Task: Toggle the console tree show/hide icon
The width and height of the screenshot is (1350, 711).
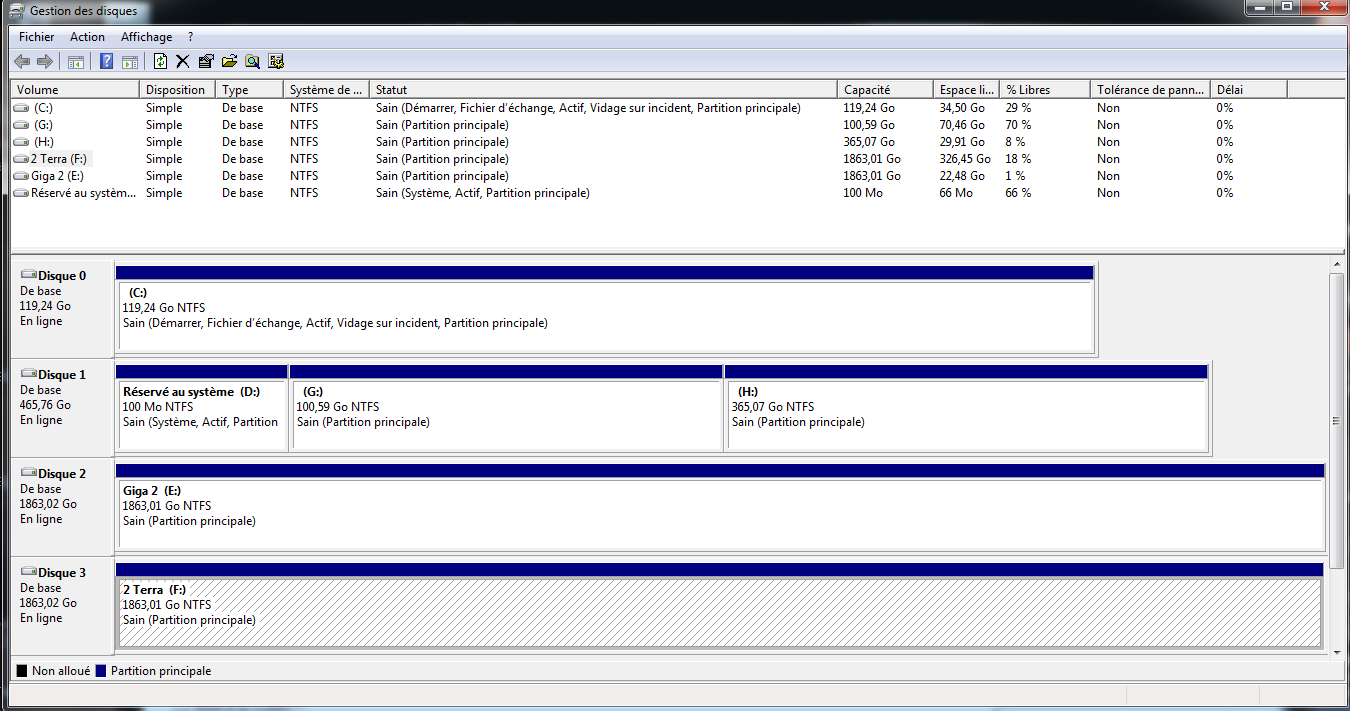Action: point(75,62)
